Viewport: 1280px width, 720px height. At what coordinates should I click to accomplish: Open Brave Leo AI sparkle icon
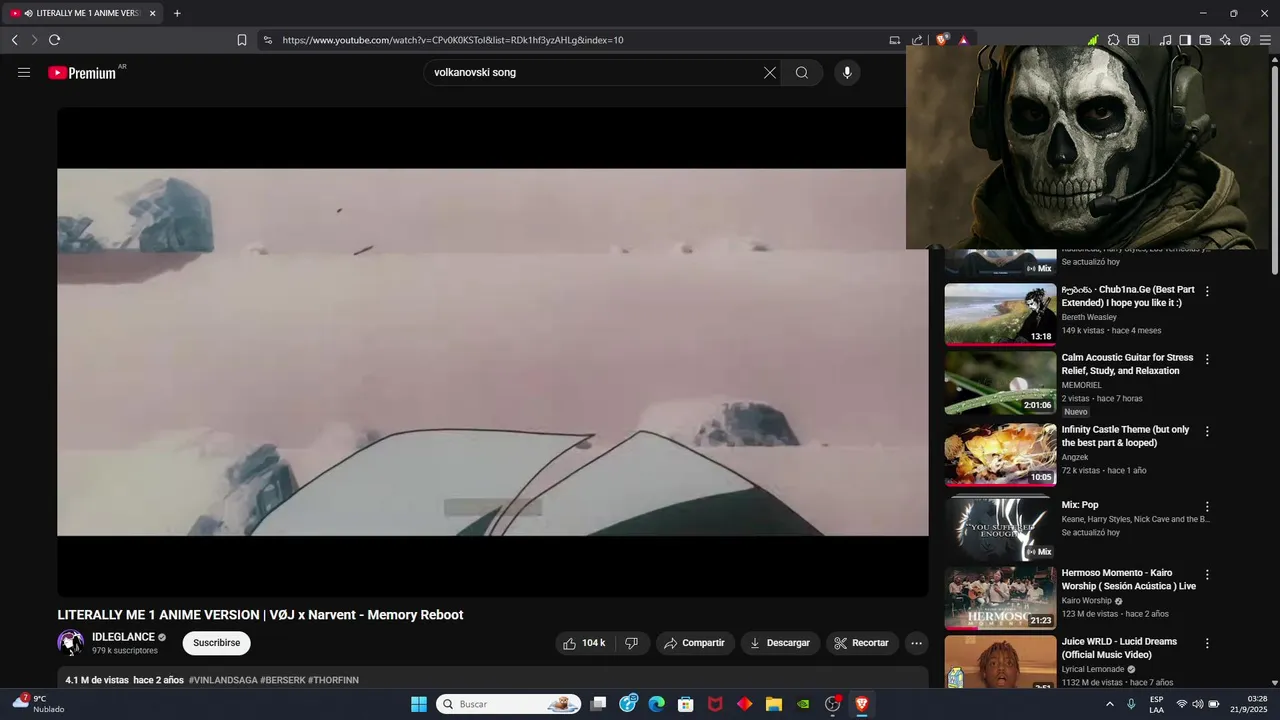point(1225,40)
